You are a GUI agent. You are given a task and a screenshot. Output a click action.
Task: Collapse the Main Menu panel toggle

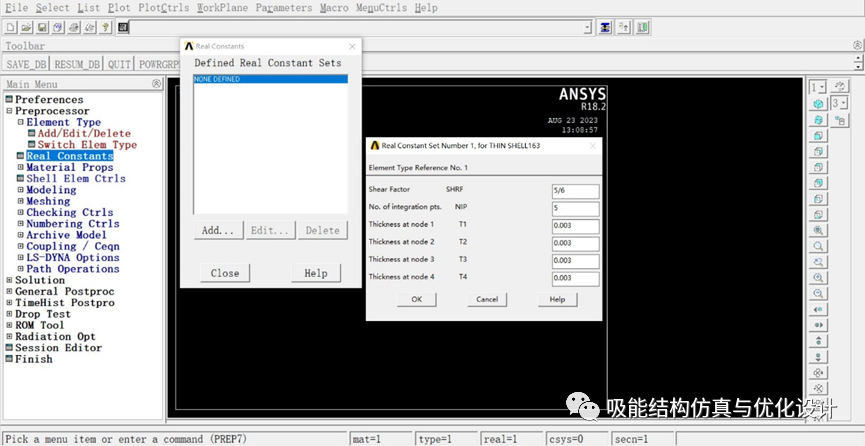[157, 84]
